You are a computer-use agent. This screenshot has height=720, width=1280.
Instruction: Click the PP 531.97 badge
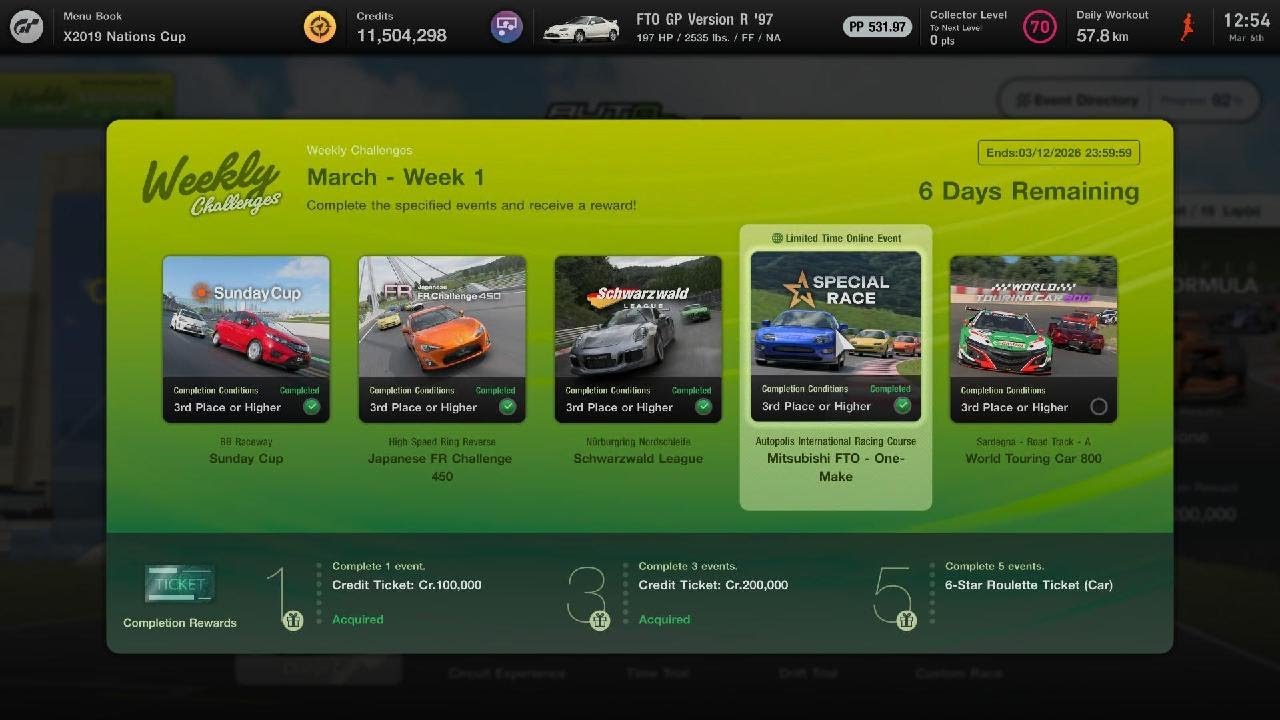877,27
